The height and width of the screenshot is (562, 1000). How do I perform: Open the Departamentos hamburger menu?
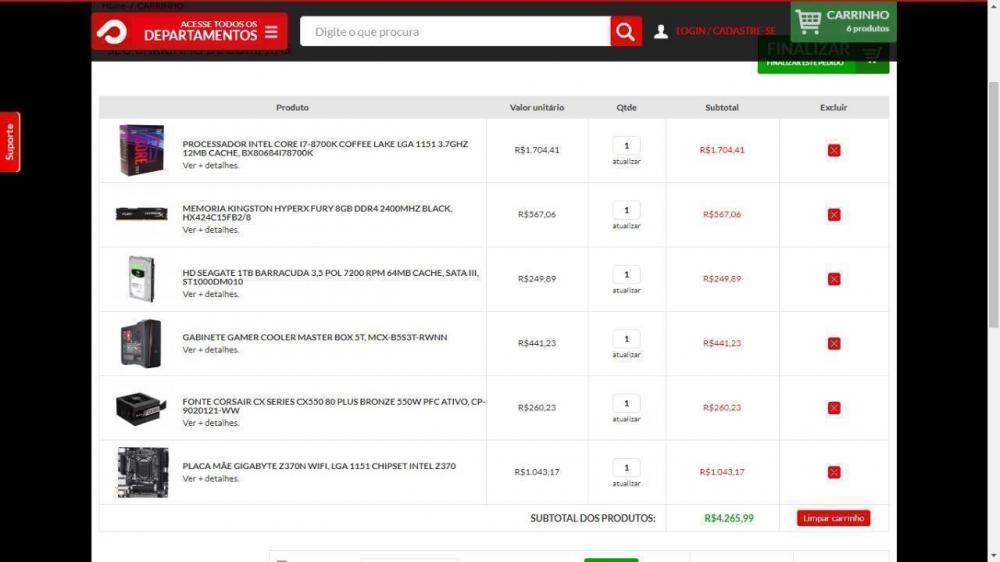[x=271, y=32]
